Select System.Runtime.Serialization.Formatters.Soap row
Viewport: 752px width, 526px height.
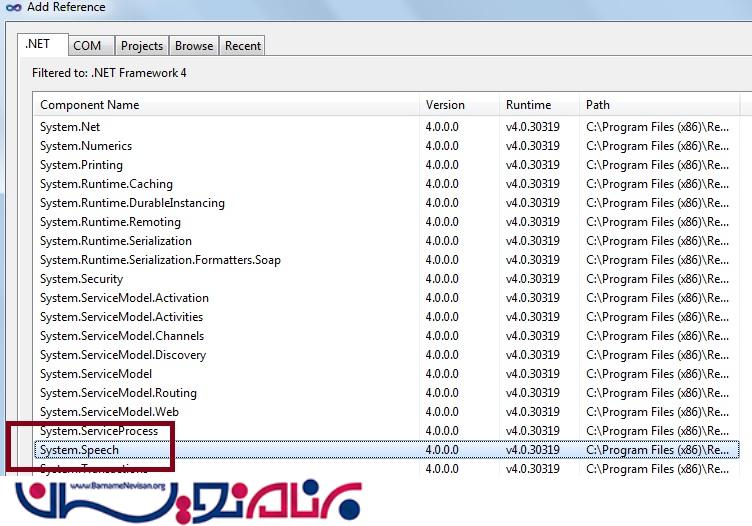point(160,260)
